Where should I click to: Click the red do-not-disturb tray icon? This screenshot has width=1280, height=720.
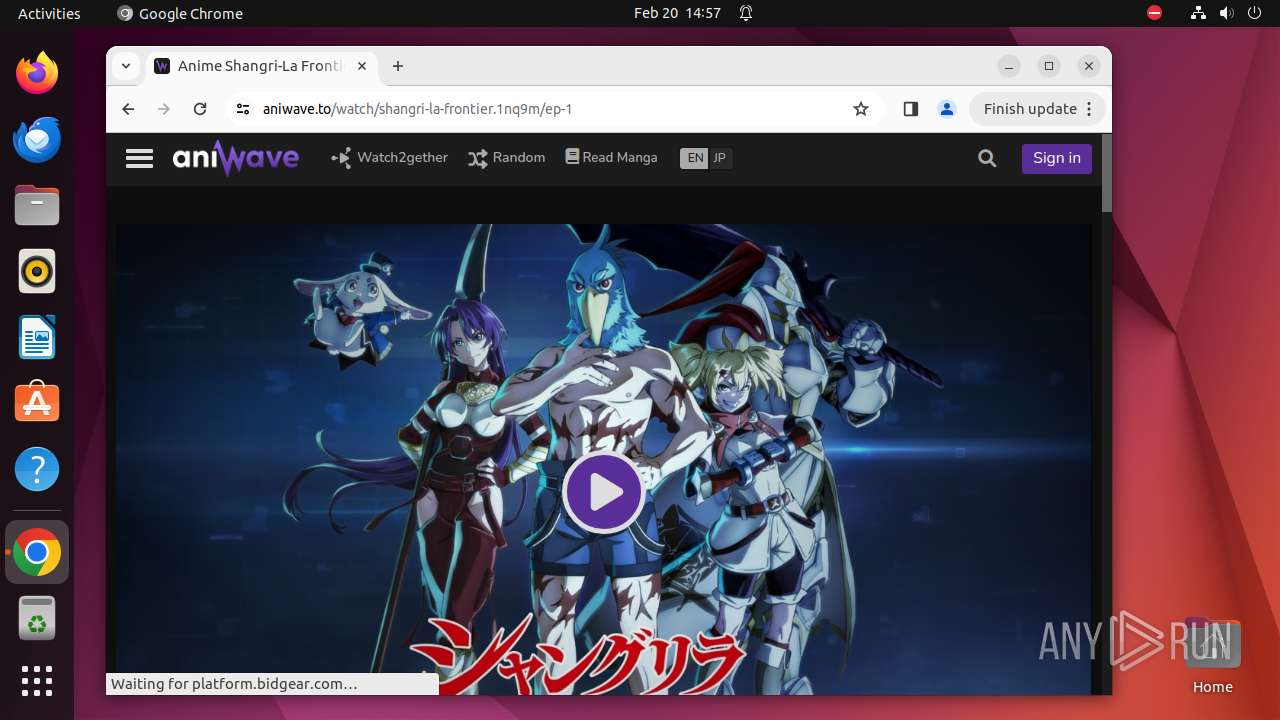pyautogui.click(x=1154, y=13)
